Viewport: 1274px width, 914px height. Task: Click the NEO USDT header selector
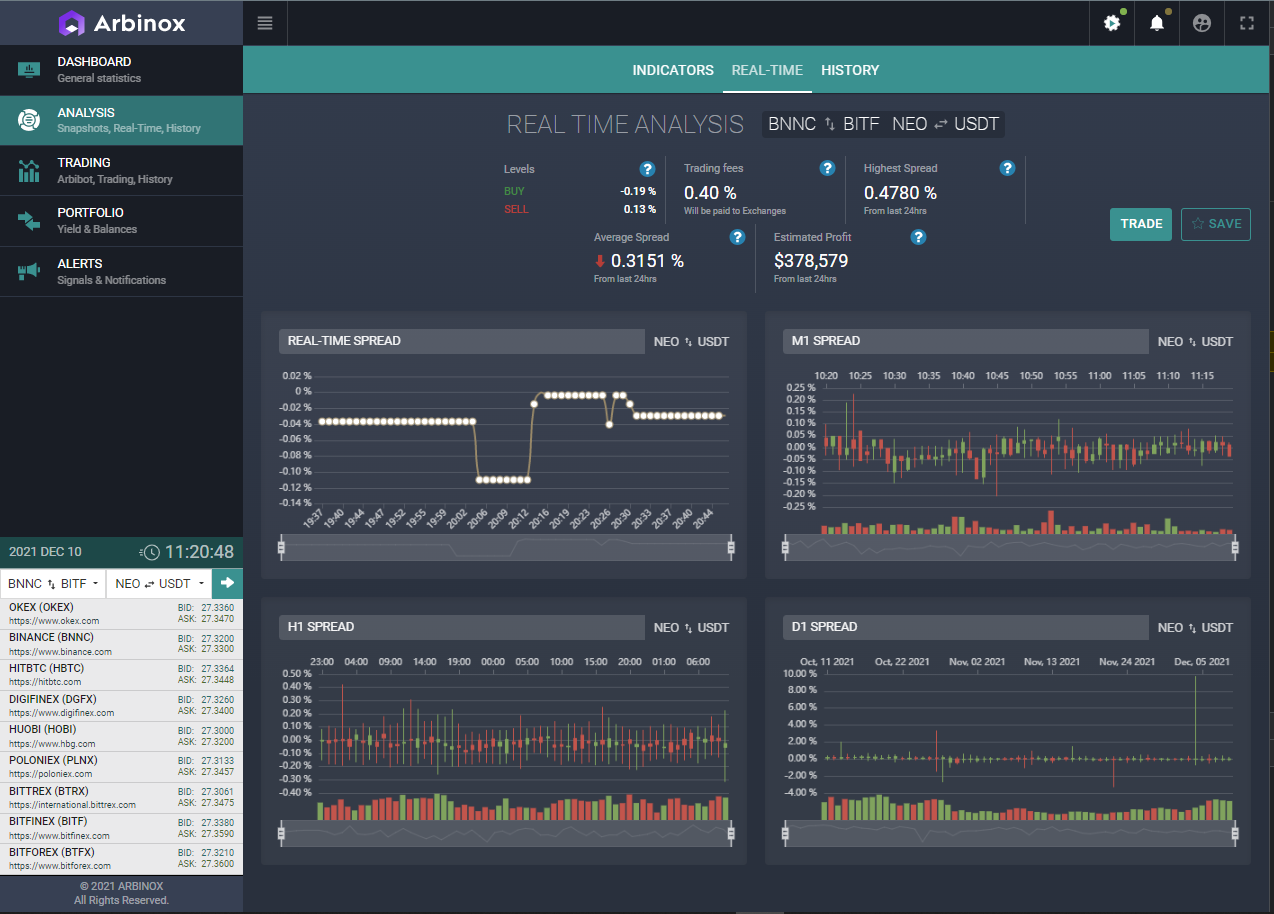pos(944,125)
